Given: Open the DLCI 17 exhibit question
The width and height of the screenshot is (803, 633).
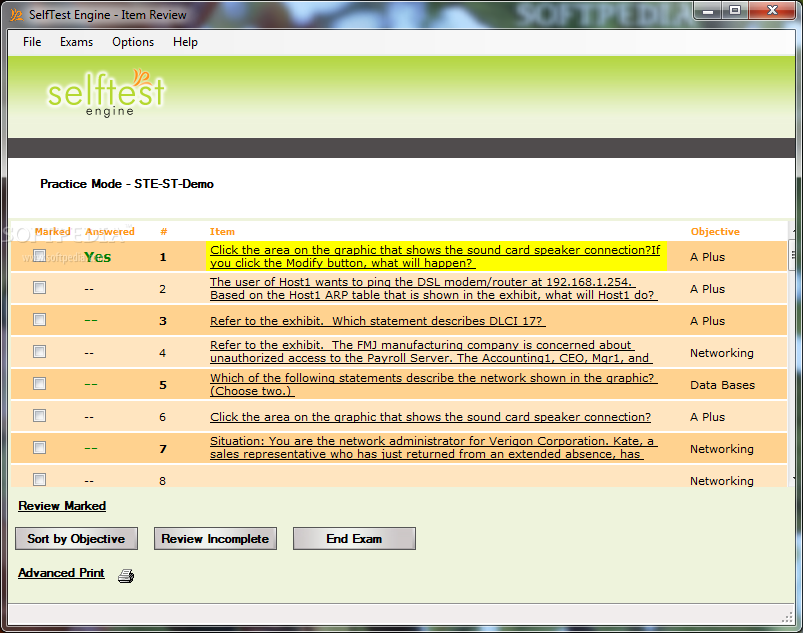Looking at the screenshot, I should tap(377, 321).
